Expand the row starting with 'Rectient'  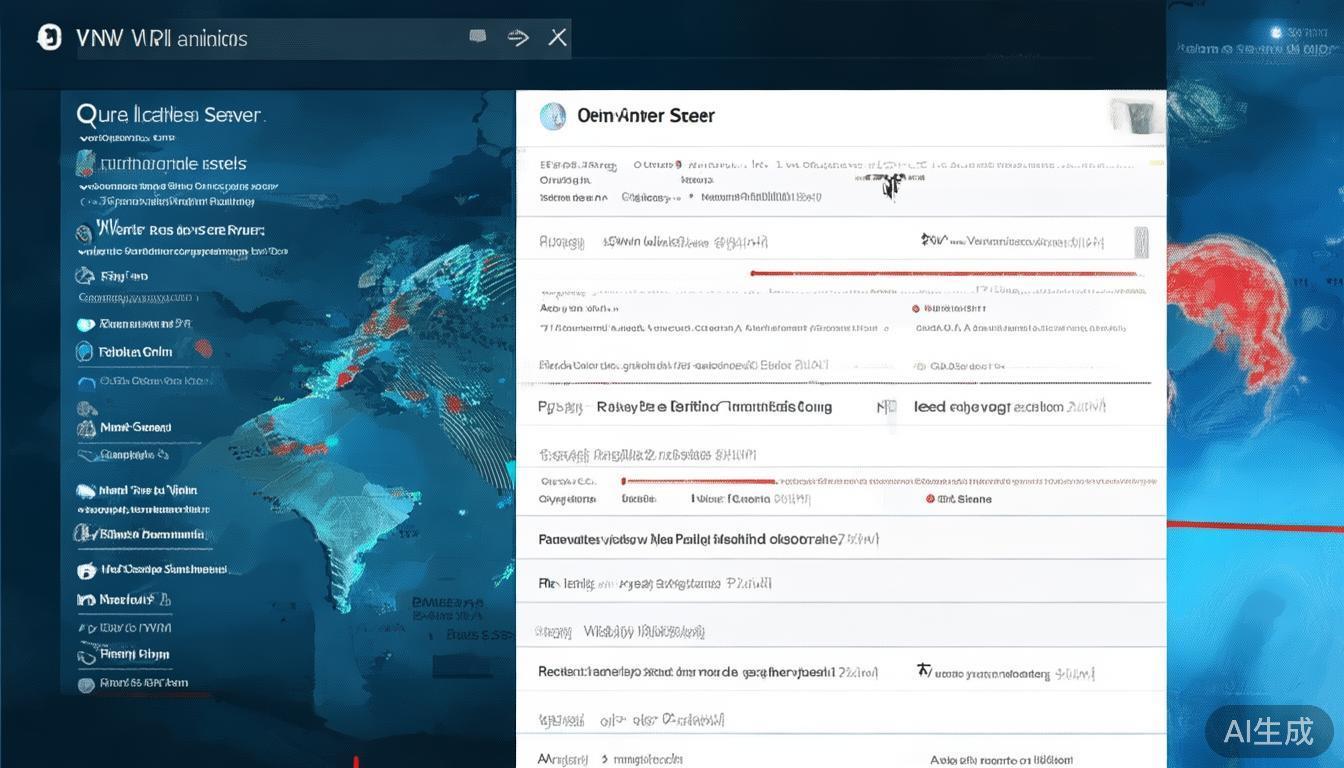[x=708, y=673]
